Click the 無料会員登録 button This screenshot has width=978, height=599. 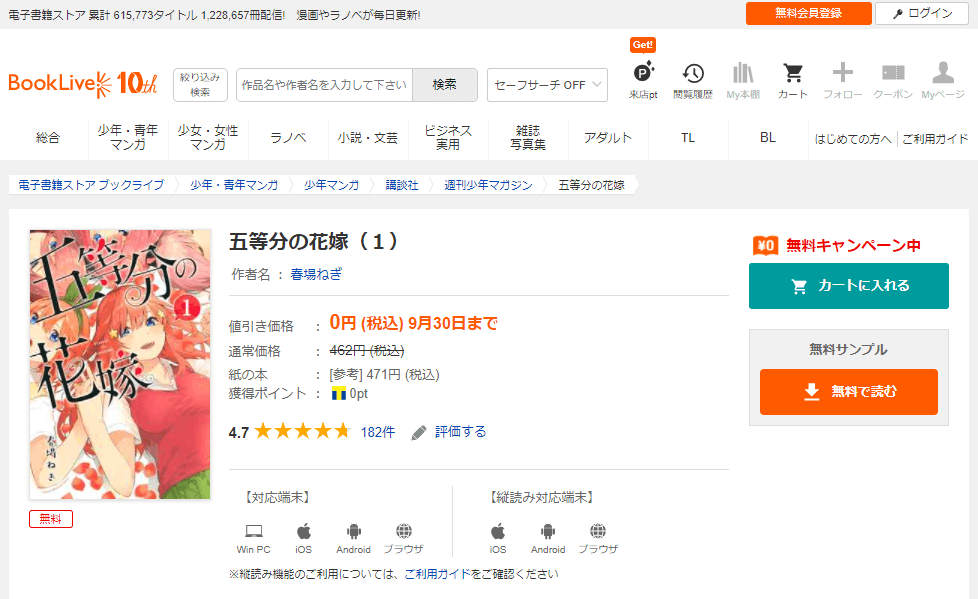click(808, 13)
